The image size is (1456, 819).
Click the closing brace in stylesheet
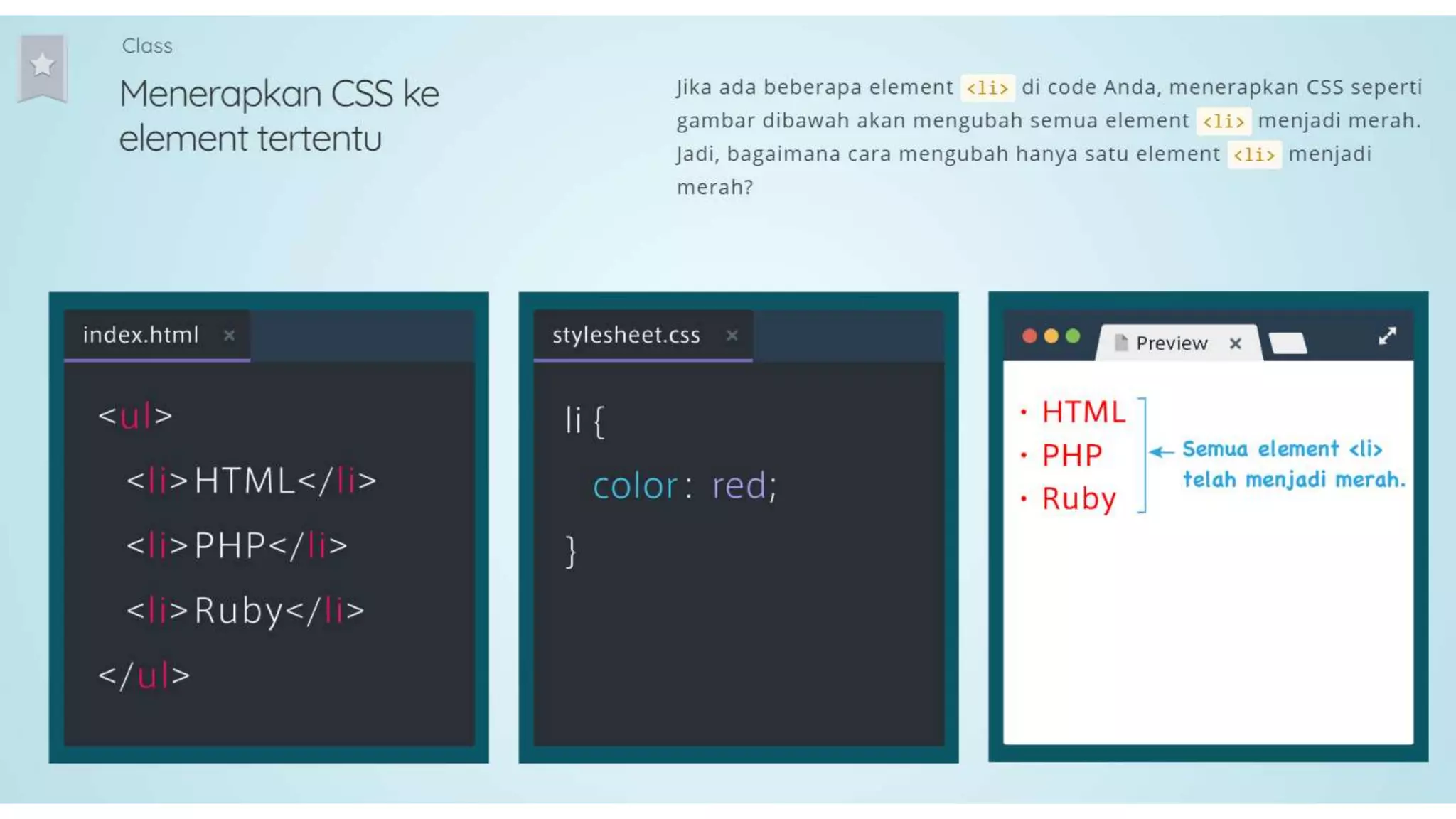(x=570, y=552)
